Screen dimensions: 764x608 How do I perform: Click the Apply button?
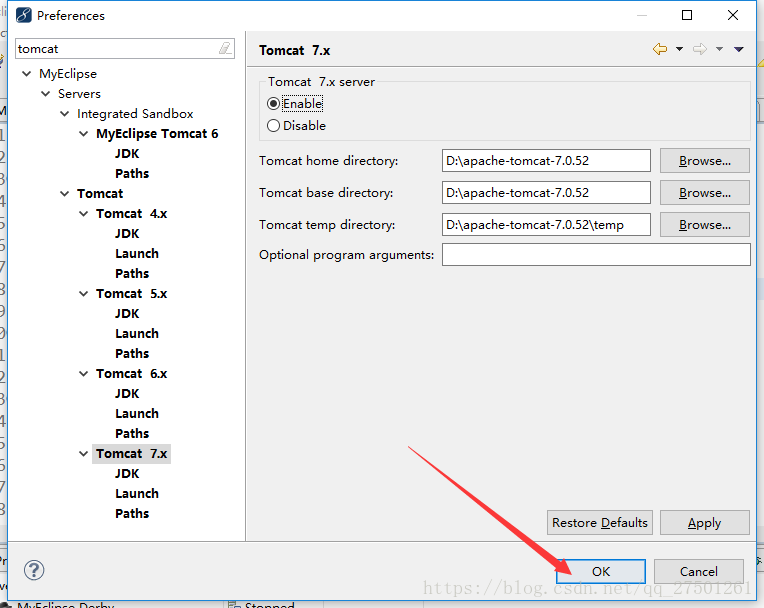[705, 523]
